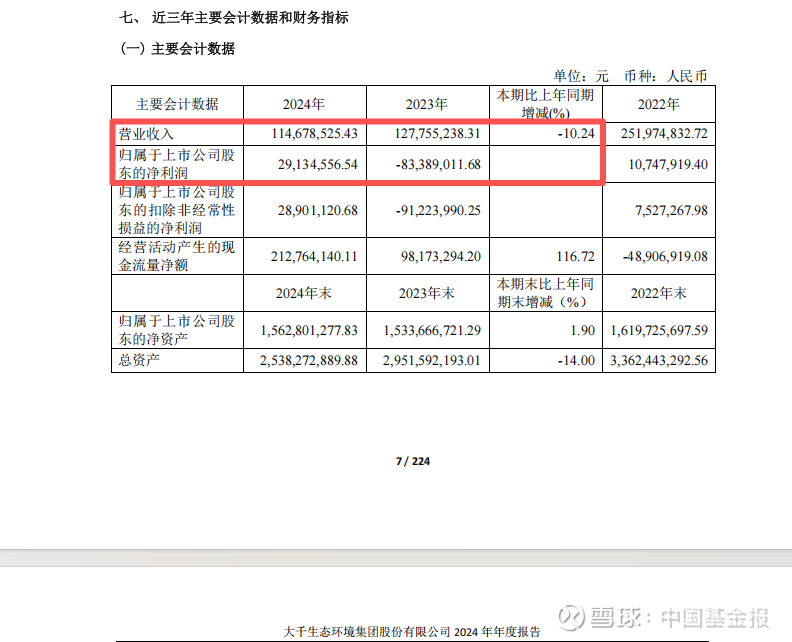
Task: Click the 本期末比上年同期末增减(%) header
Action: click(546, 293)
